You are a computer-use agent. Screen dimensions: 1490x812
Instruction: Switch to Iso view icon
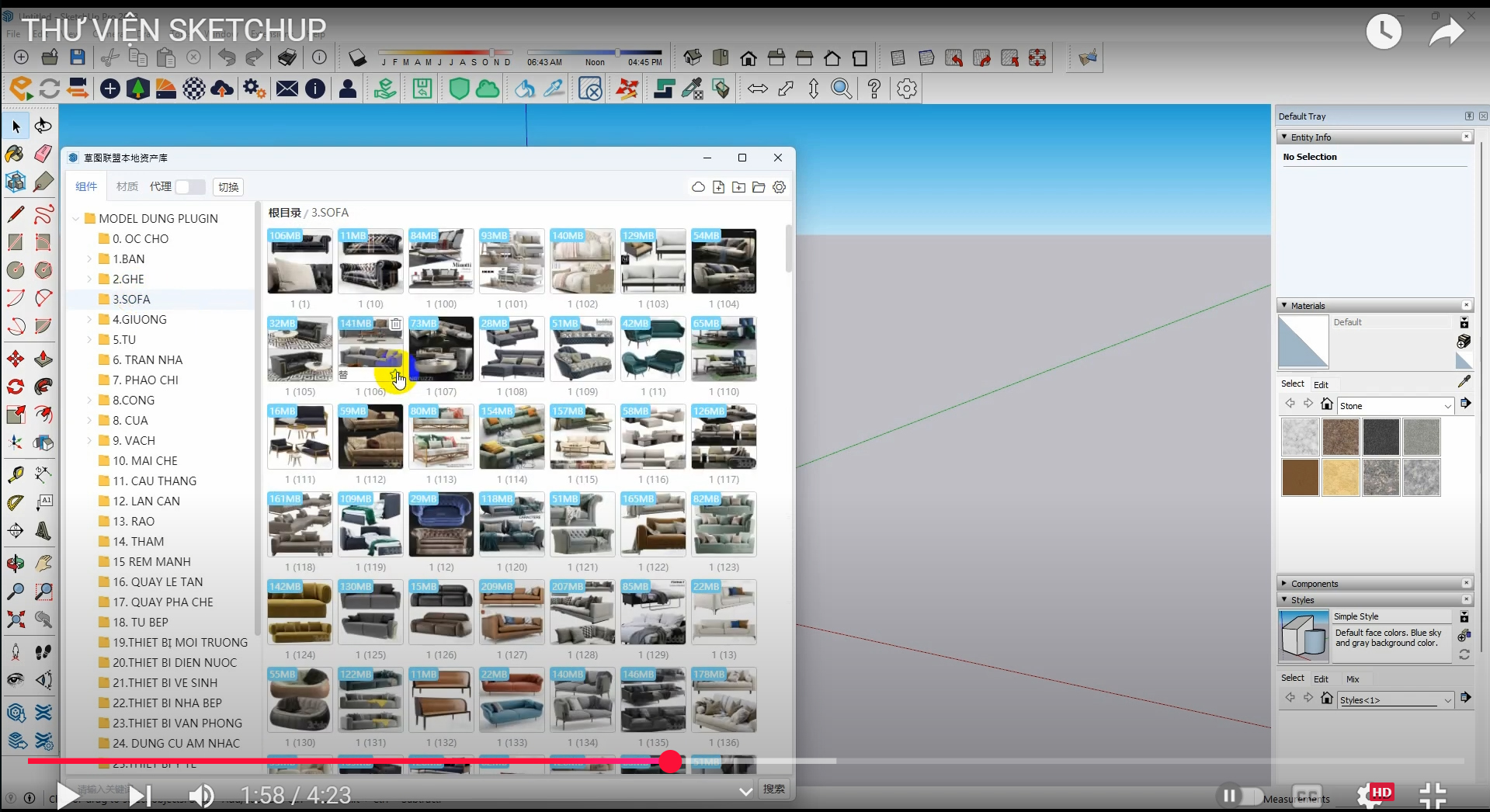[x=693, y=57]
